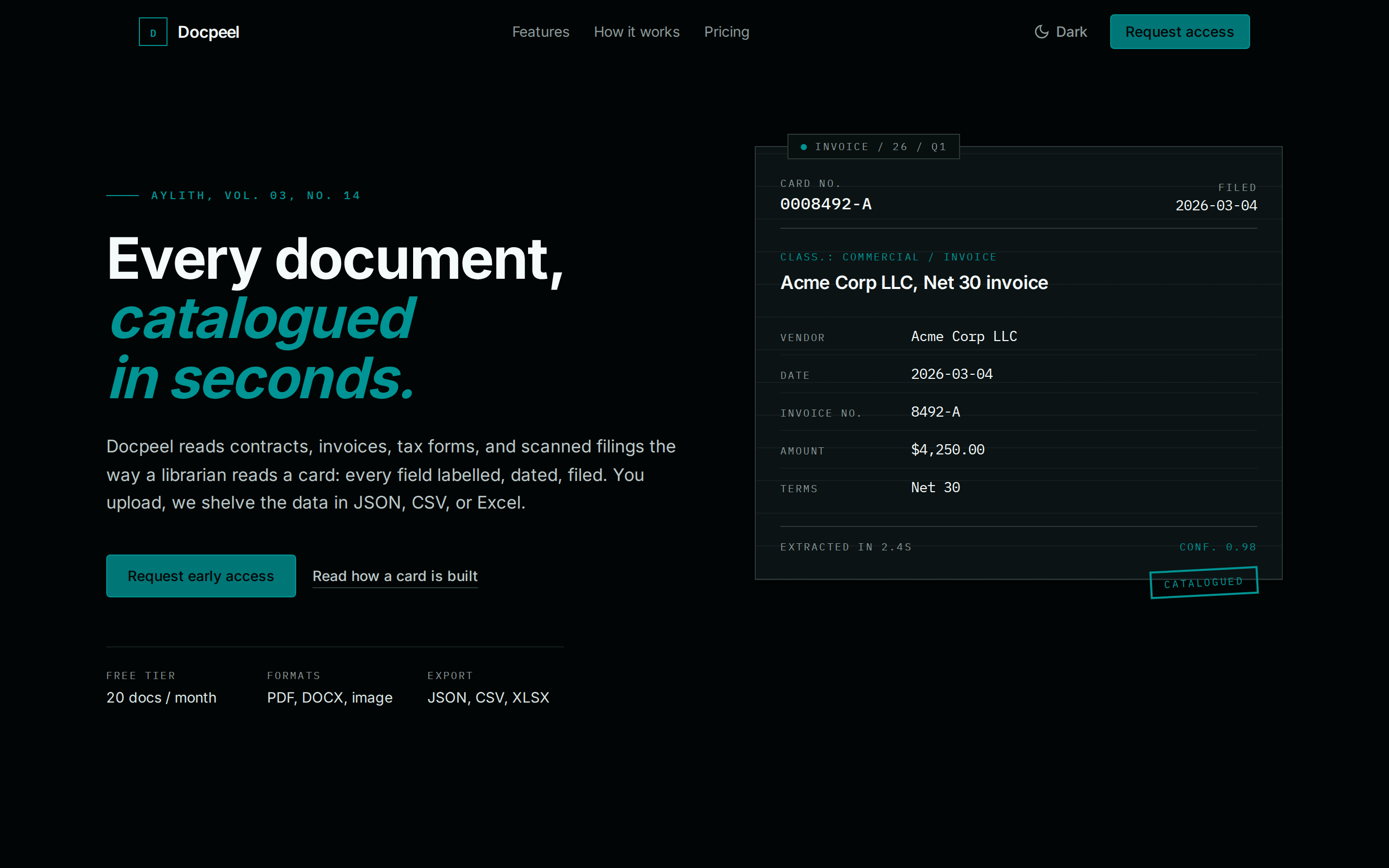Click CLASS.: COMMERCIAL / INVOICE label
1389x868 pixels.
[x=888, y=257]
